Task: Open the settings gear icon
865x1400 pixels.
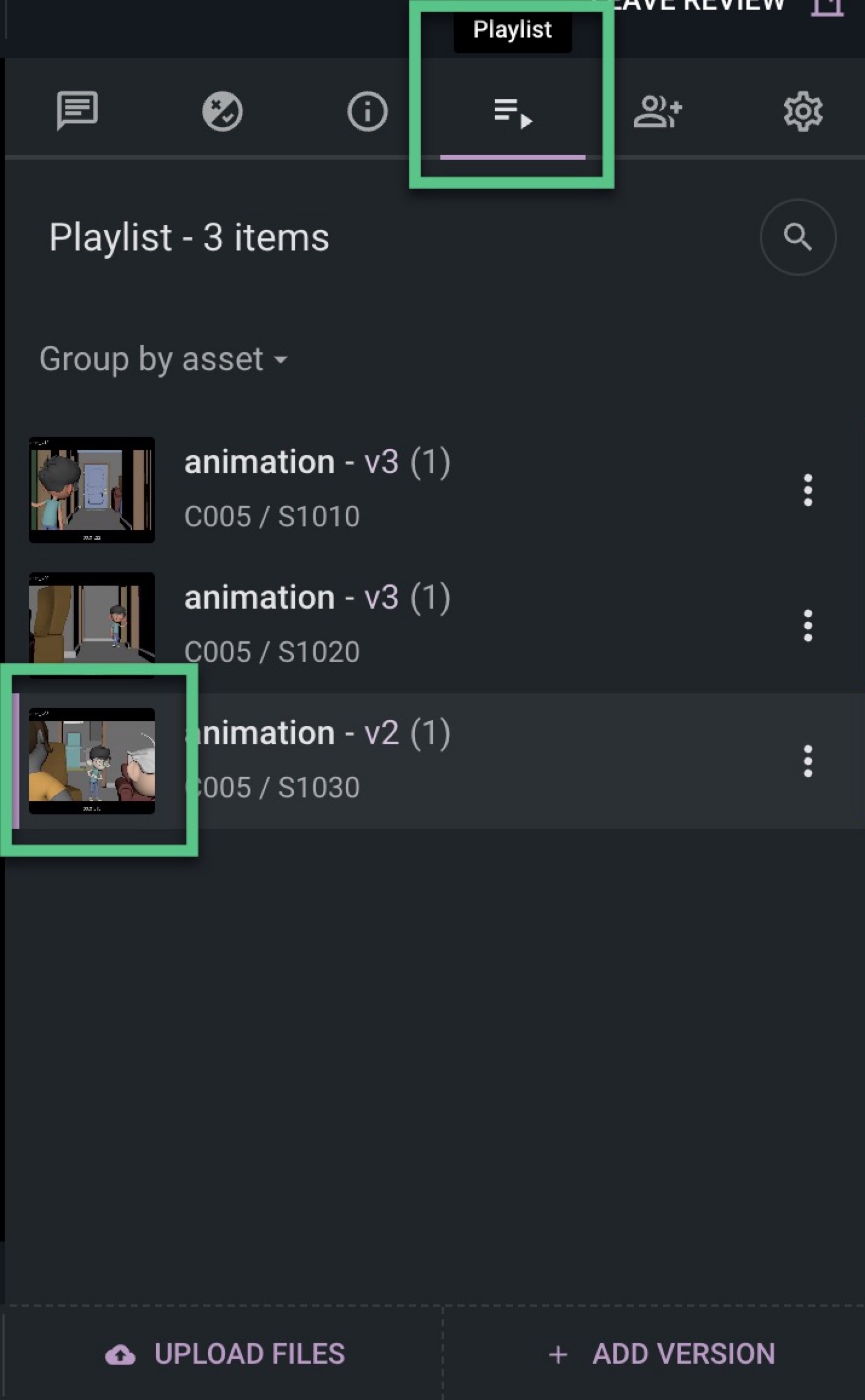Action: tap(803, 111)
